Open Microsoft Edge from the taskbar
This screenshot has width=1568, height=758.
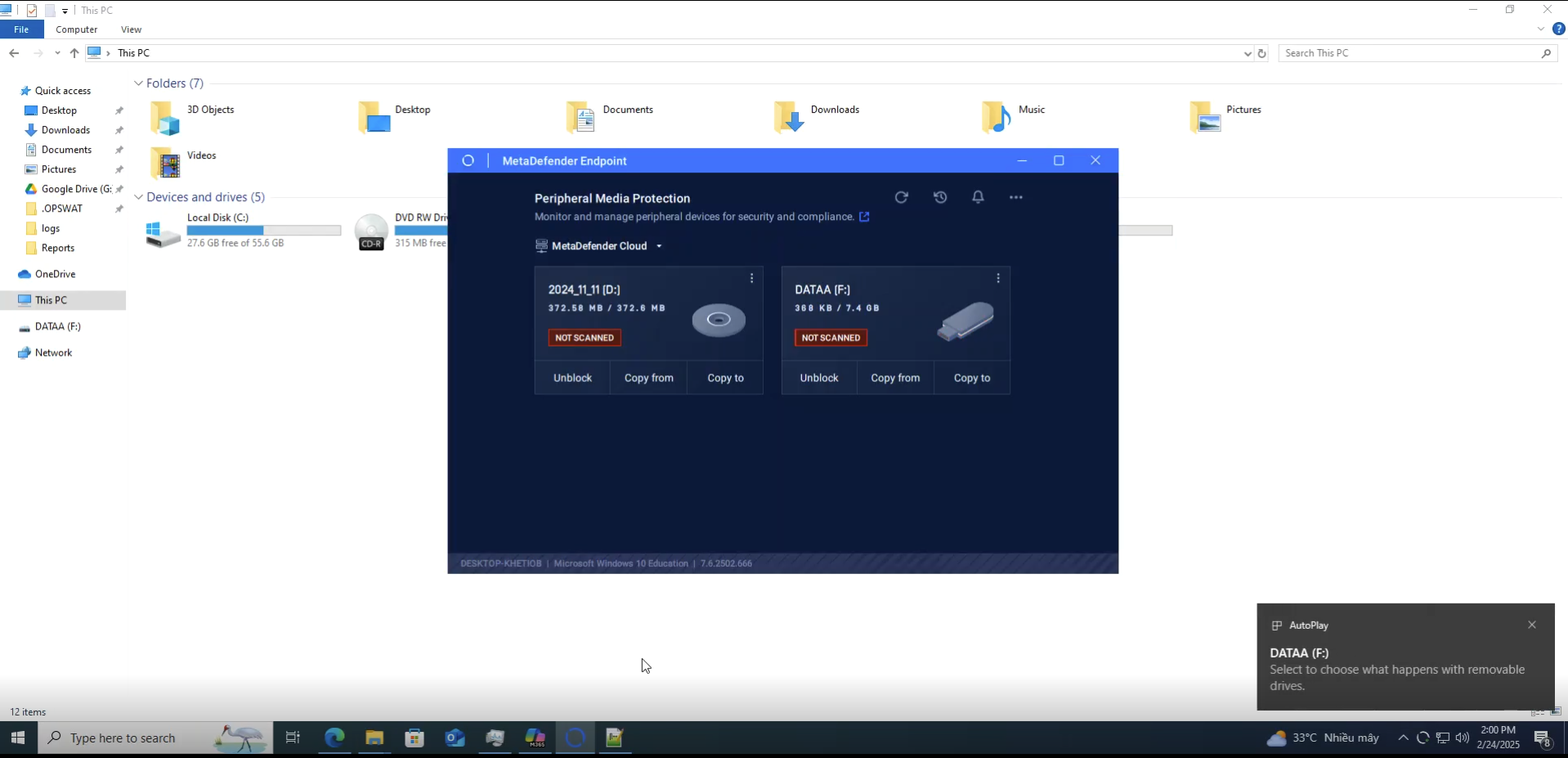pos(334,738)
